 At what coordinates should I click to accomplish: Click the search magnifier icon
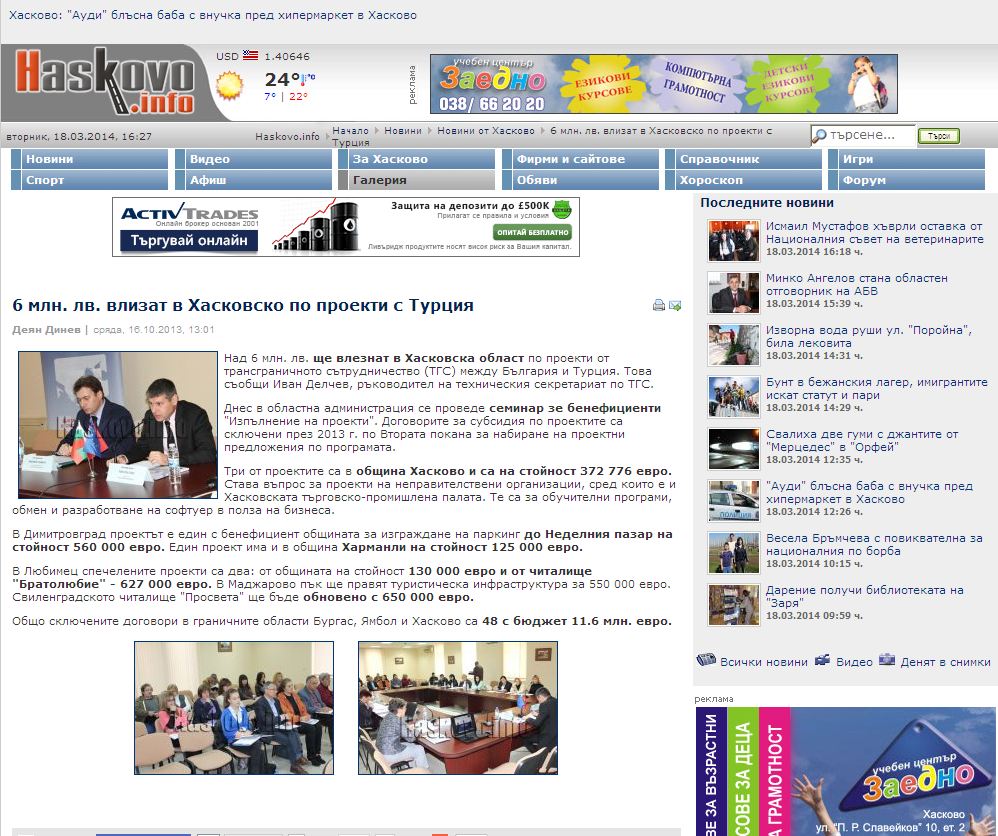(x=819, y=136)
